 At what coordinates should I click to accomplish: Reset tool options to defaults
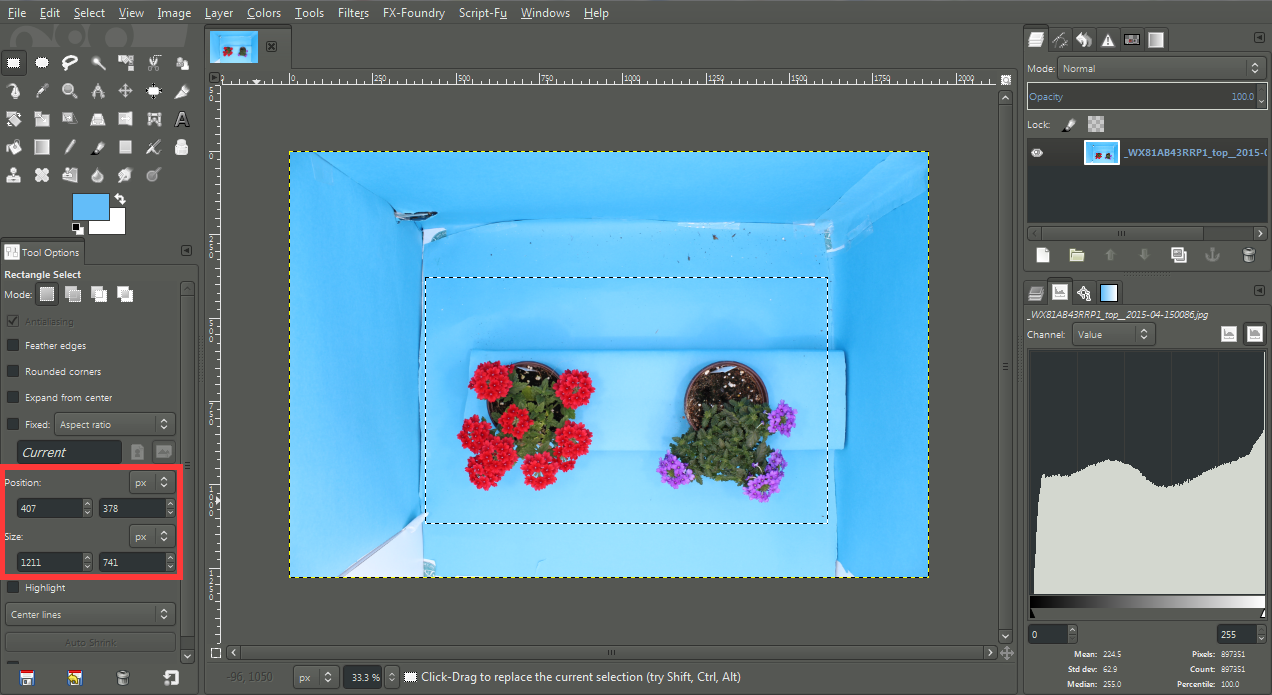point(171,677)
